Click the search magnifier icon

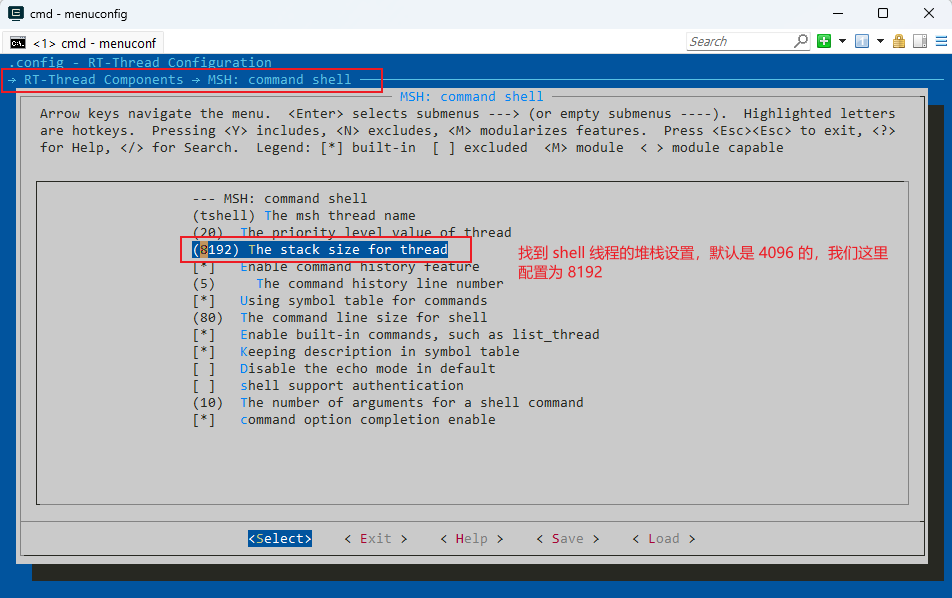click(x=800, y=41)
